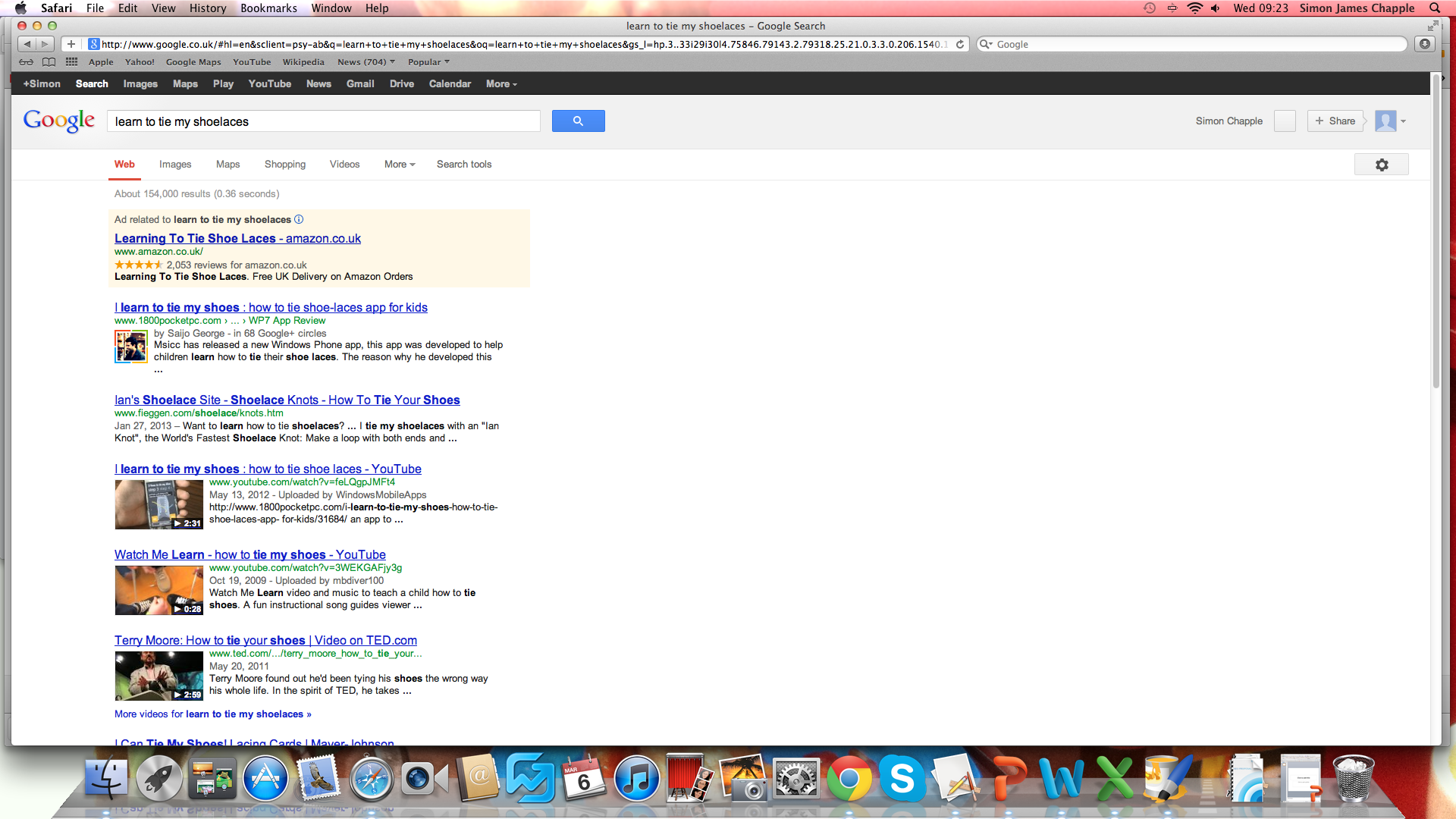Open the Safari search engine dropdown magnifier
Image resolution: width=1456 pixels, height=819 pixels.
coord(987,44)
